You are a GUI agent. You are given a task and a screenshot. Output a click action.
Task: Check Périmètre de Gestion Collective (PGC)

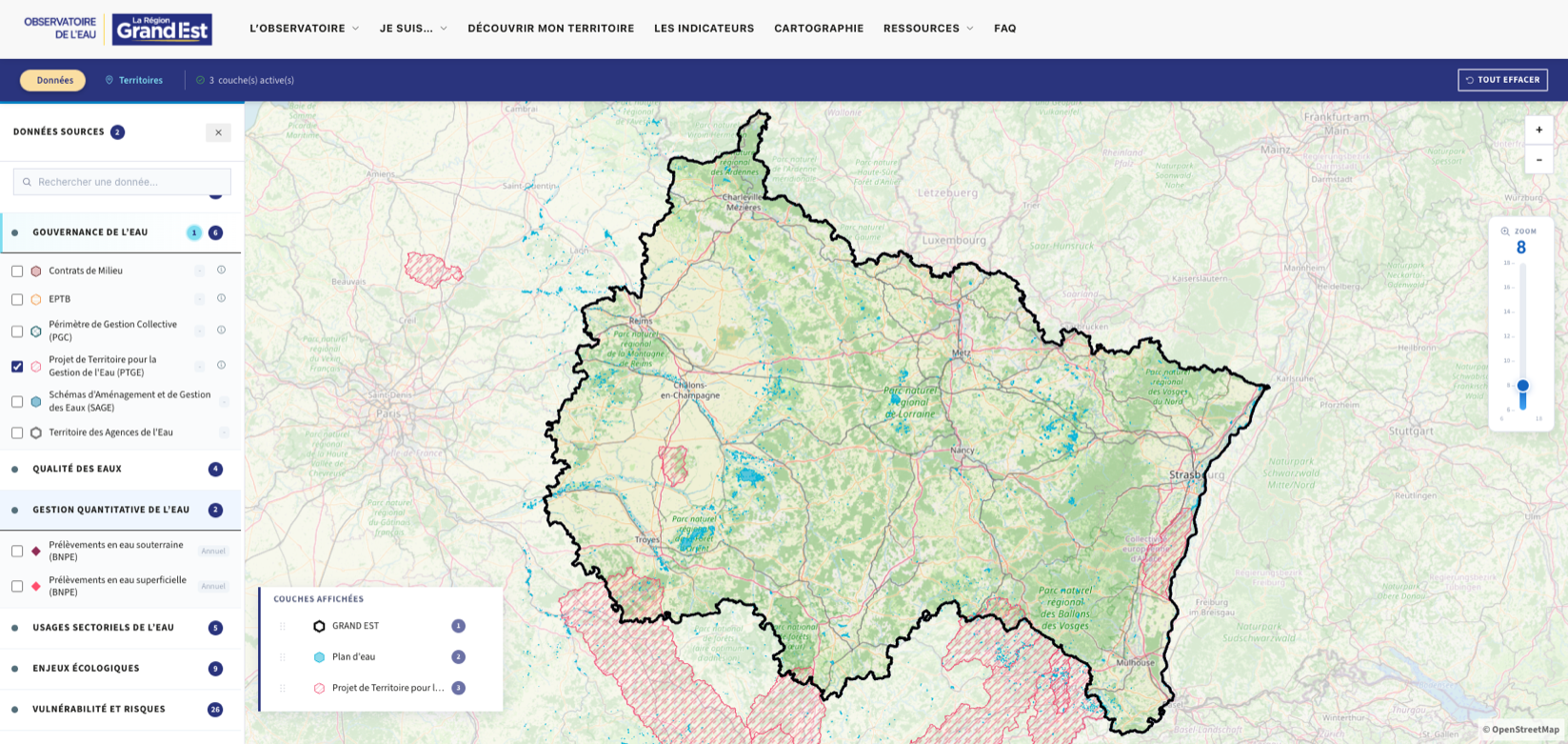pyautogui.click(x=17, y=332)
